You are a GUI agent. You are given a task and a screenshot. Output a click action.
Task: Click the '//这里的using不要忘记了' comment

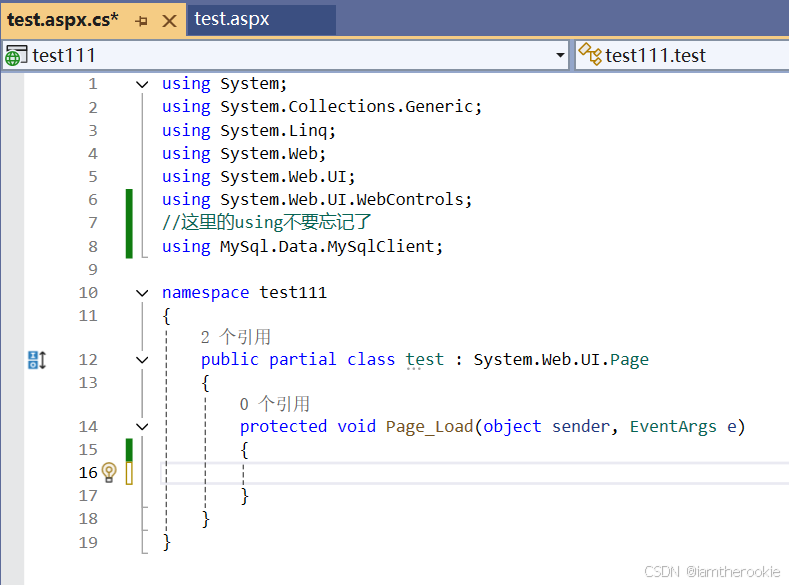click(267, 222)
